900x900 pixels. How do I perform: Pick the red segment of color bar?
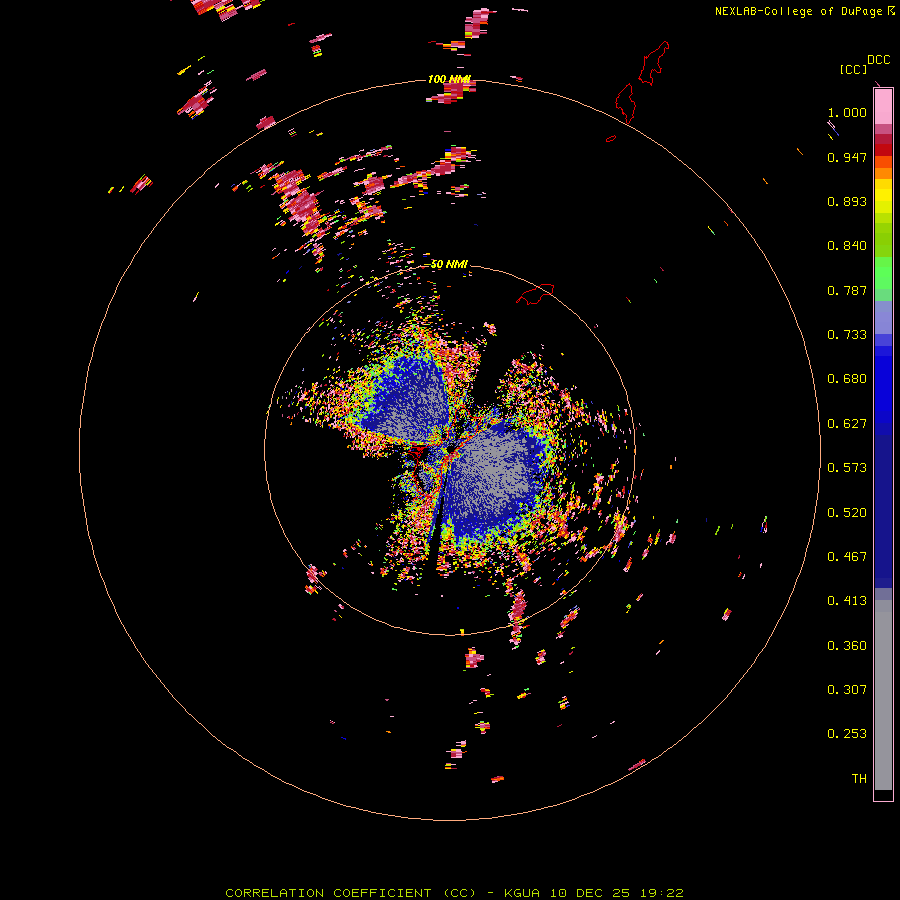tap(883, 150)
